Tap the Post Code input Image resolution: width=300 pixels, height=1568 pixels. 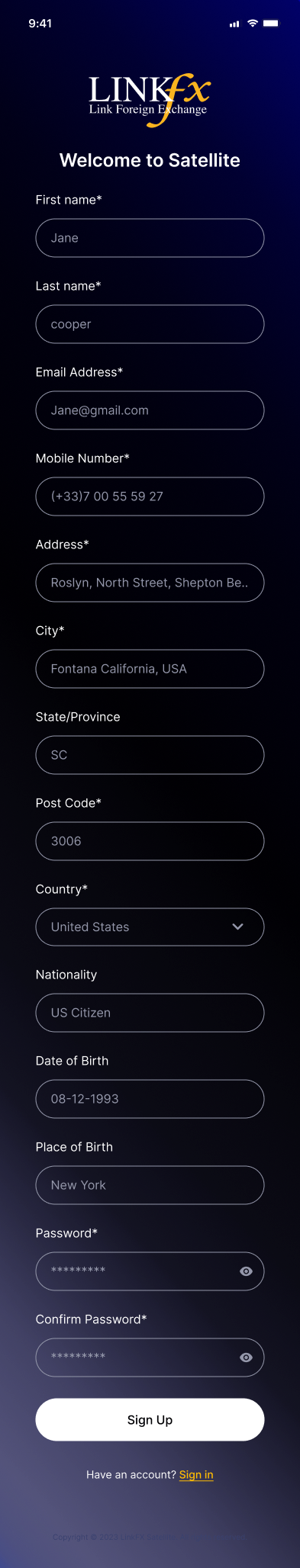click(150, 841)
